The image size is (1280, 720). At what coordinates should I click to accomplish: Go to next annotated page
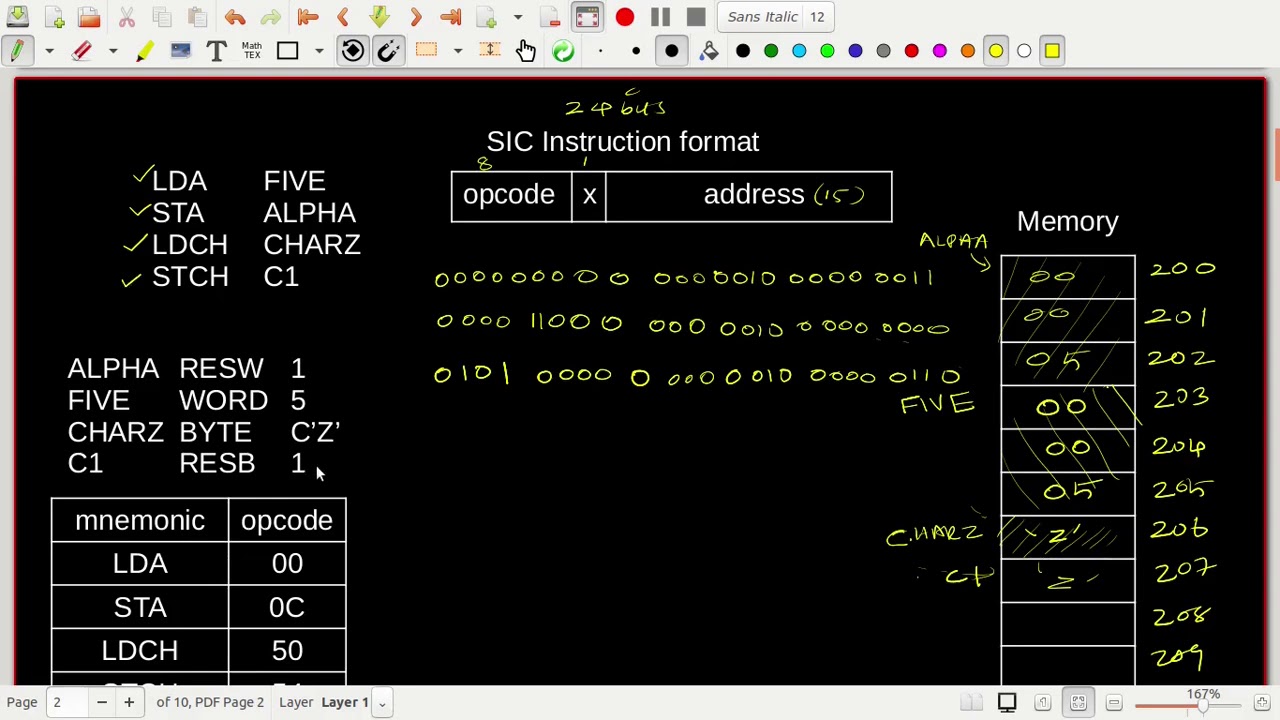click(x=379, y=17)
